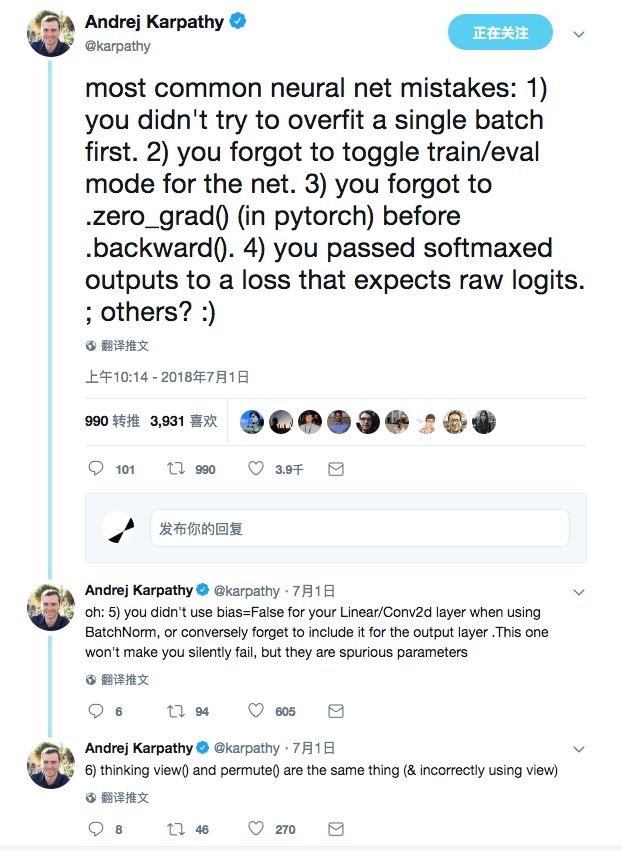Image resolution: width=622 pixels, height=851 pixels.
Task: Like the bias=False BatchNorm reply tweet
Action: pos(255,711)
